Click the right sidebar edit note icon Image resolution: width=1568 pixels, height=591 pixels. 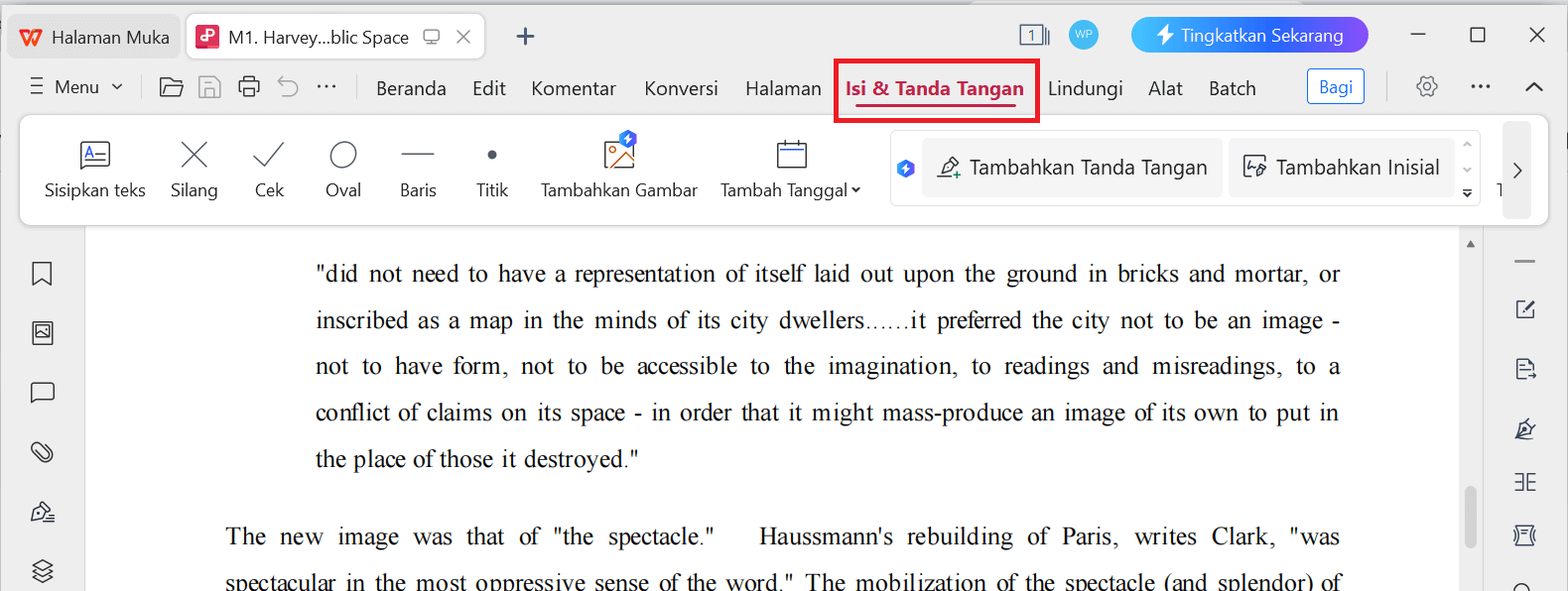click(x=1525, y=309)
